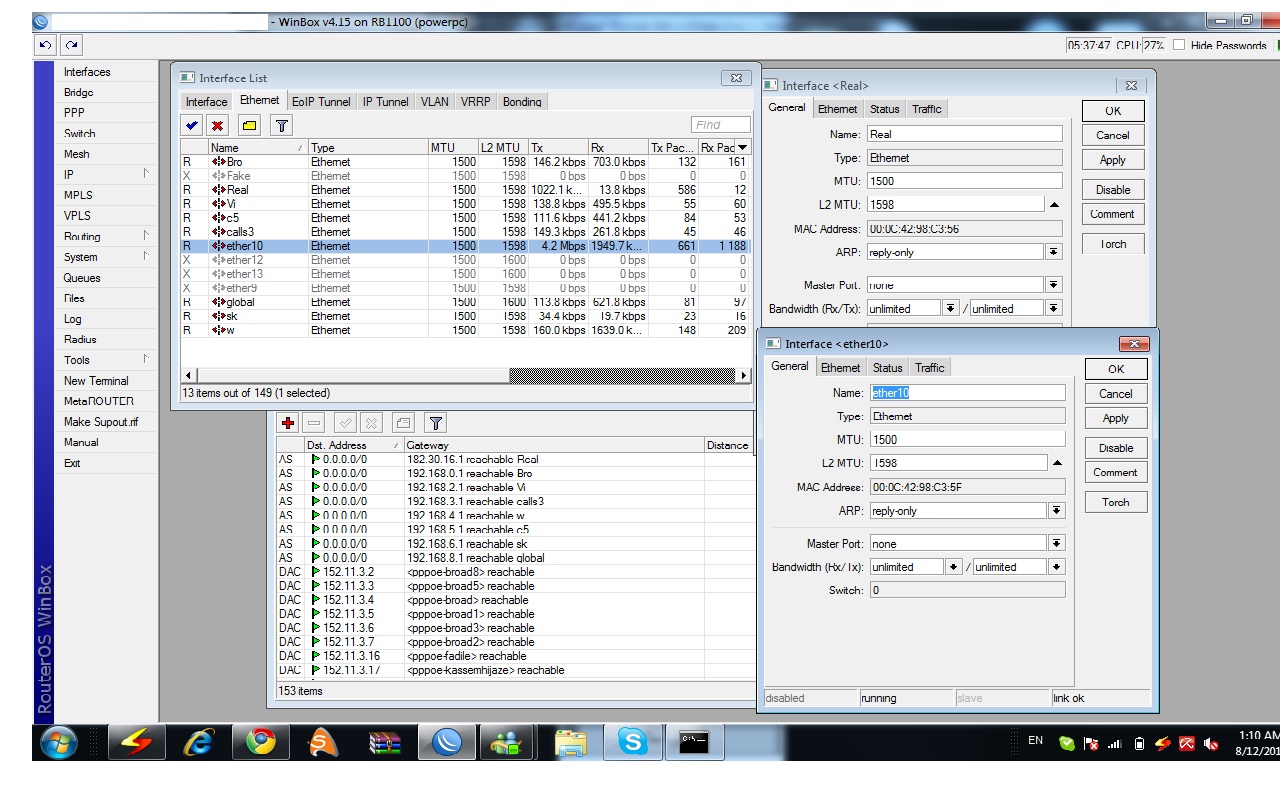1280x800 pixels.
Task: Click Apply in the Interface Real window
Action: tap(1112, 160)
